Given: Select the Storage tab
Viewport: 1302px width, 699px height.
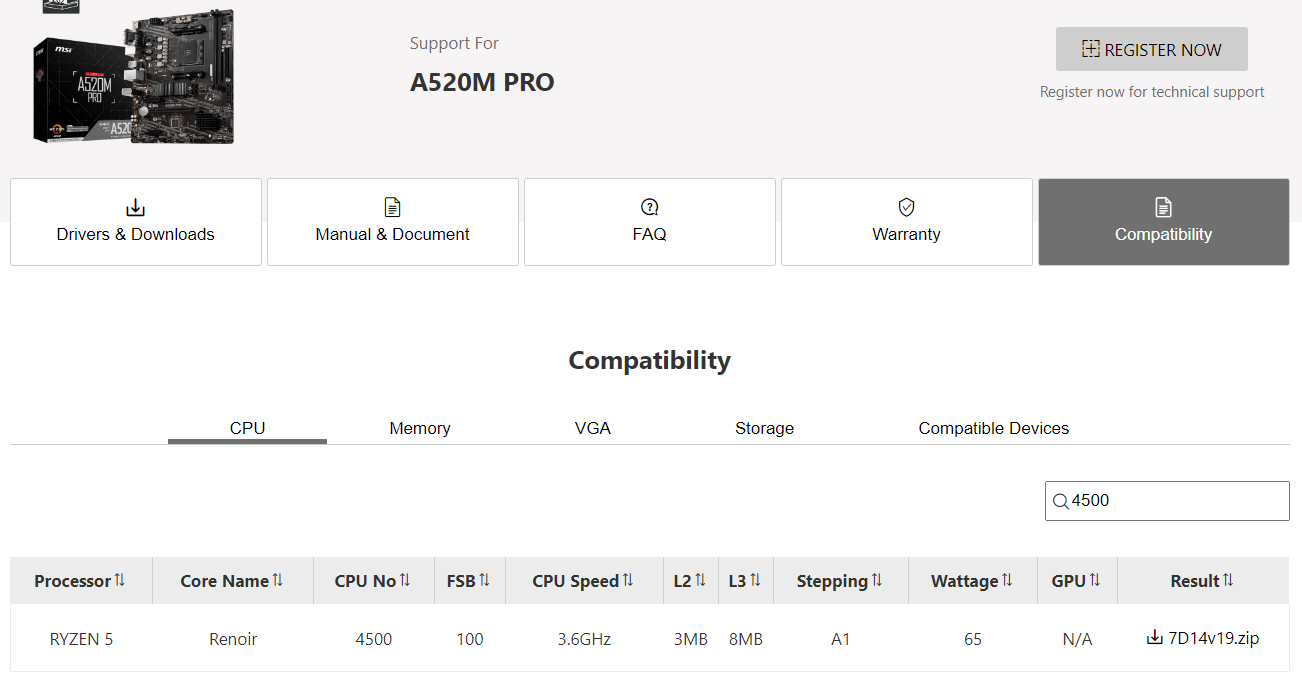Looking at the screenshot, I should [764, 428].
